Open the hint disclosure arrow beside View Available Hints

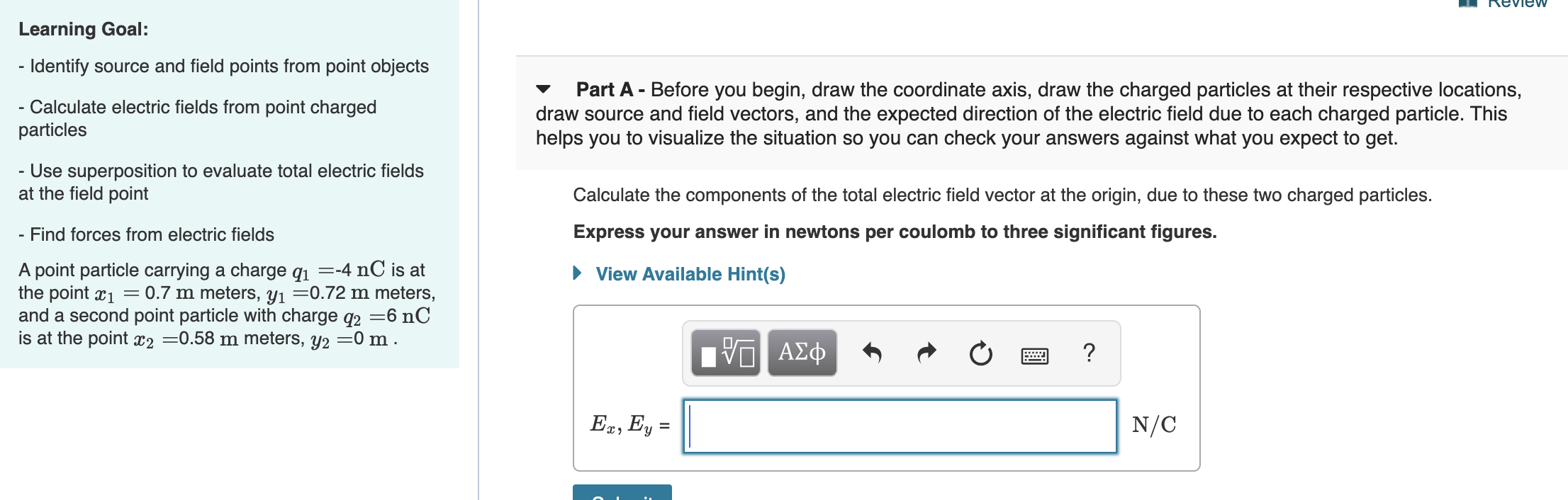(x=578, y=274)
